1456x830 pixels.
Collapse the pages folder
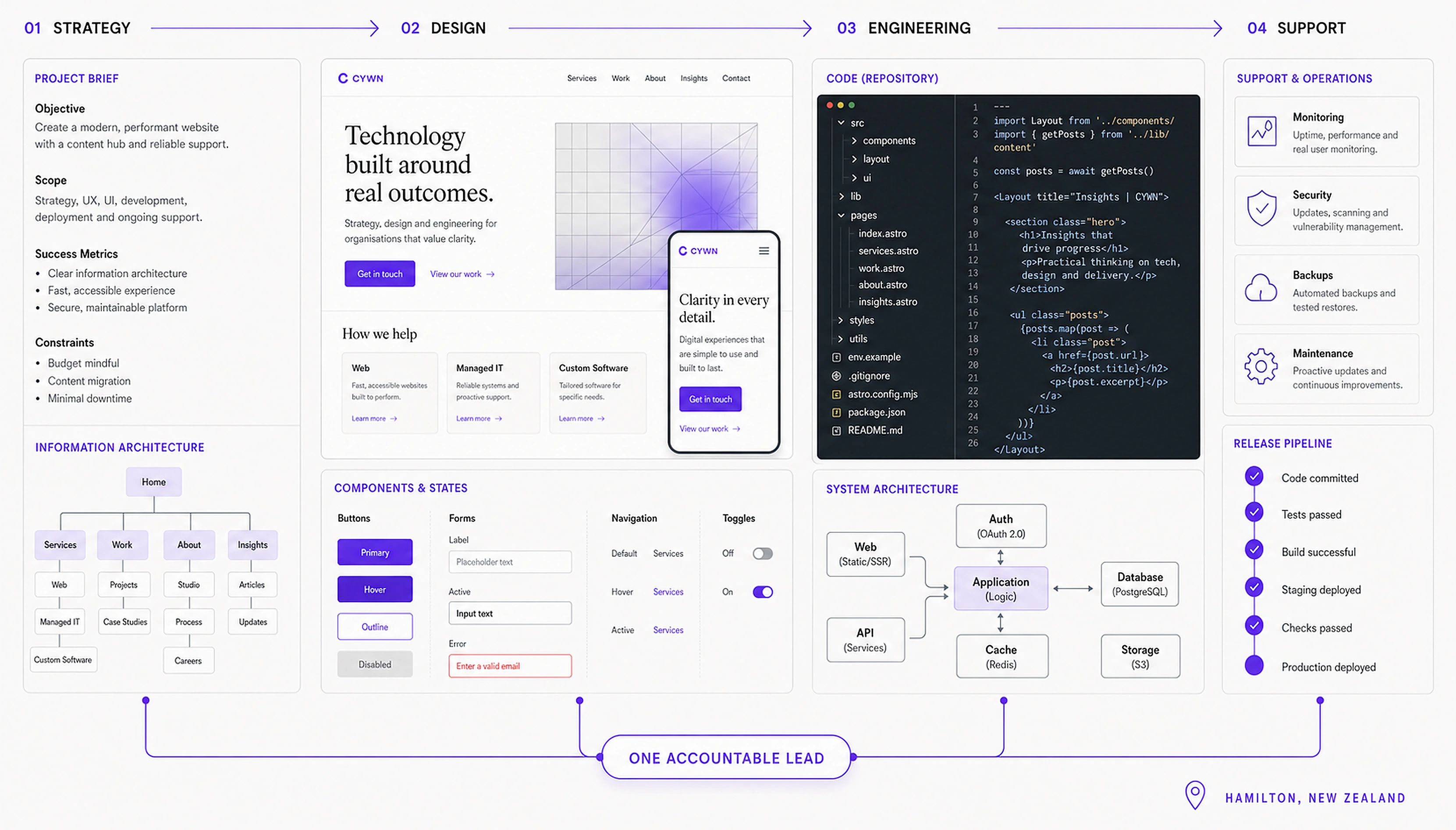point(841,216)
